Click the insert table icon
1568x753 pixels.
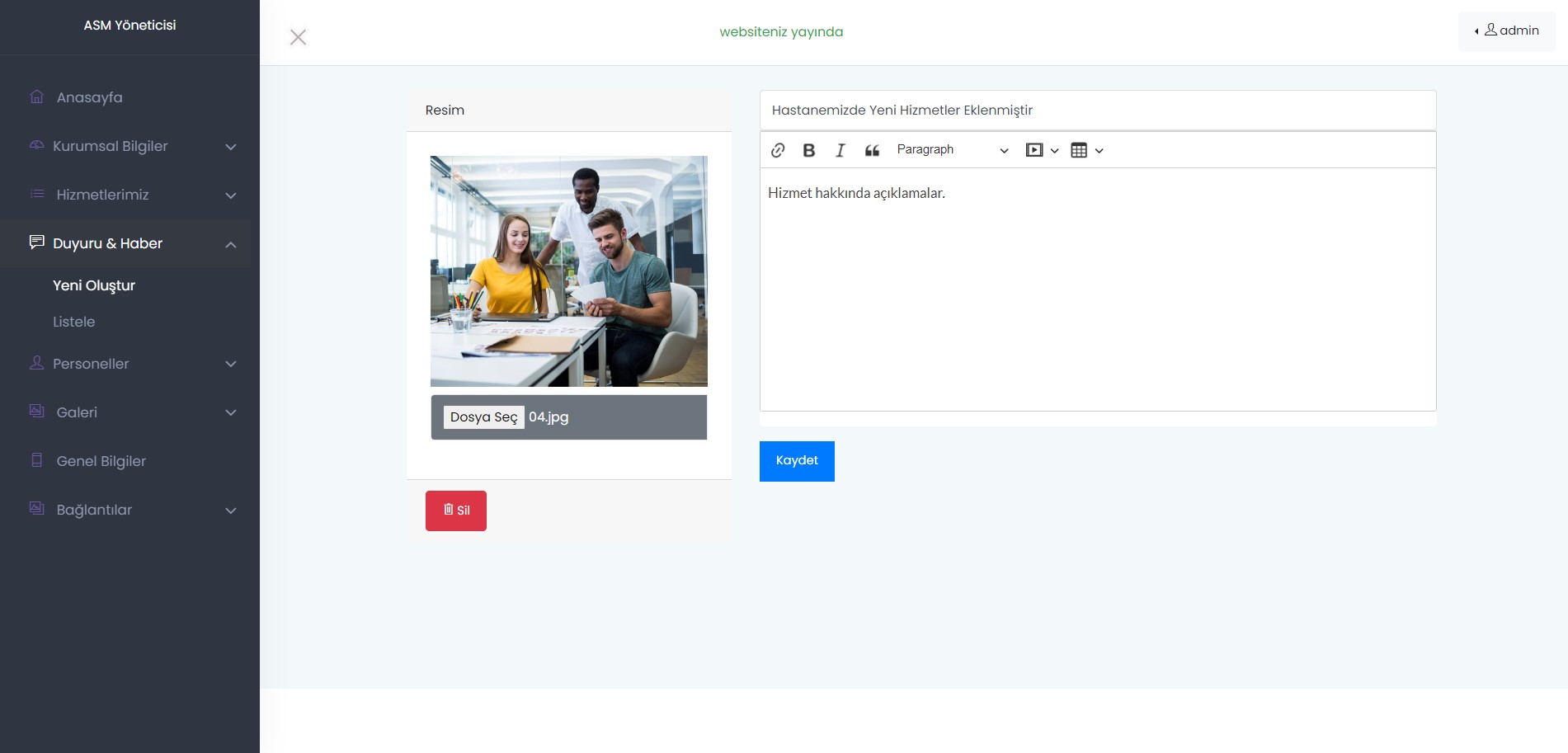click(1079, 150)
